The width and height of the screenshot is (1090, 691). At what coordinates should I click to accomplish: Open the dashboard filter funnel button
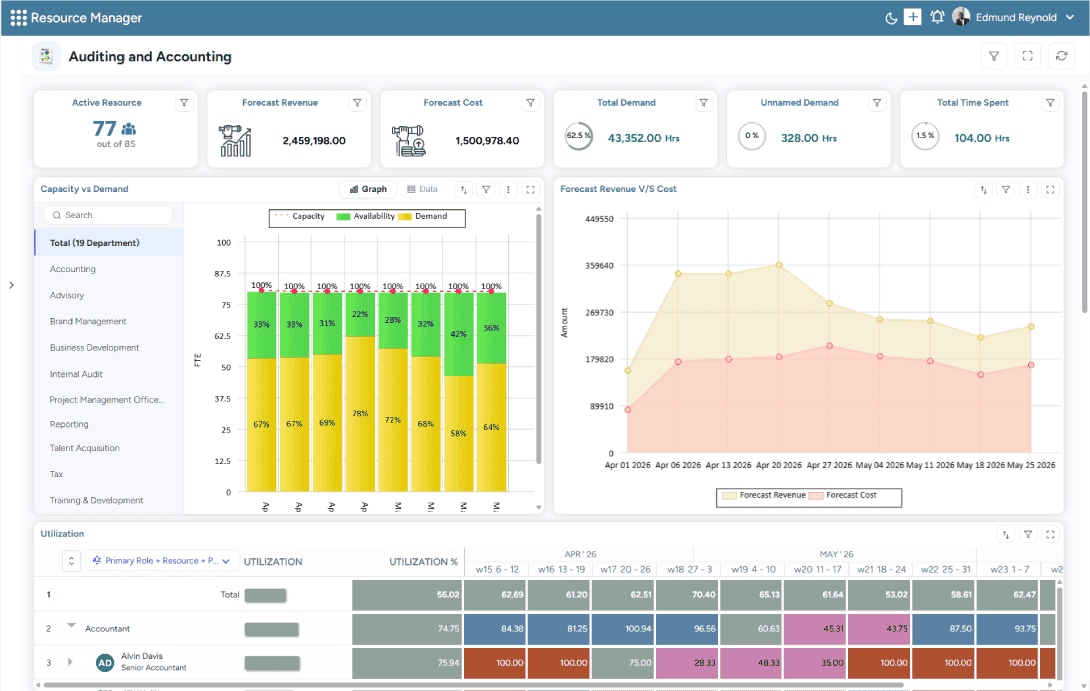click(x=994, y=56)
